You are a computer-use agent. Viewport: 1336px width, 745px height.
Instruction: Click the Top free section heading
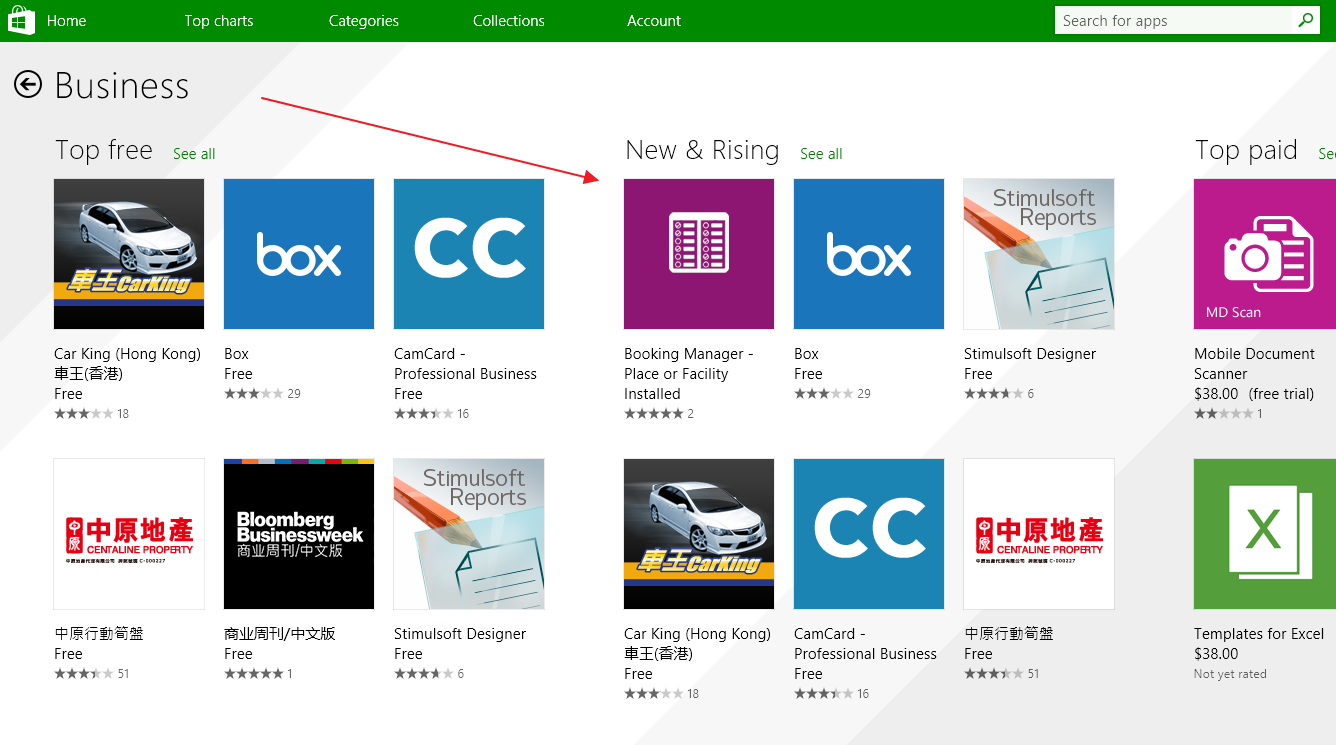tap(104, 150)
